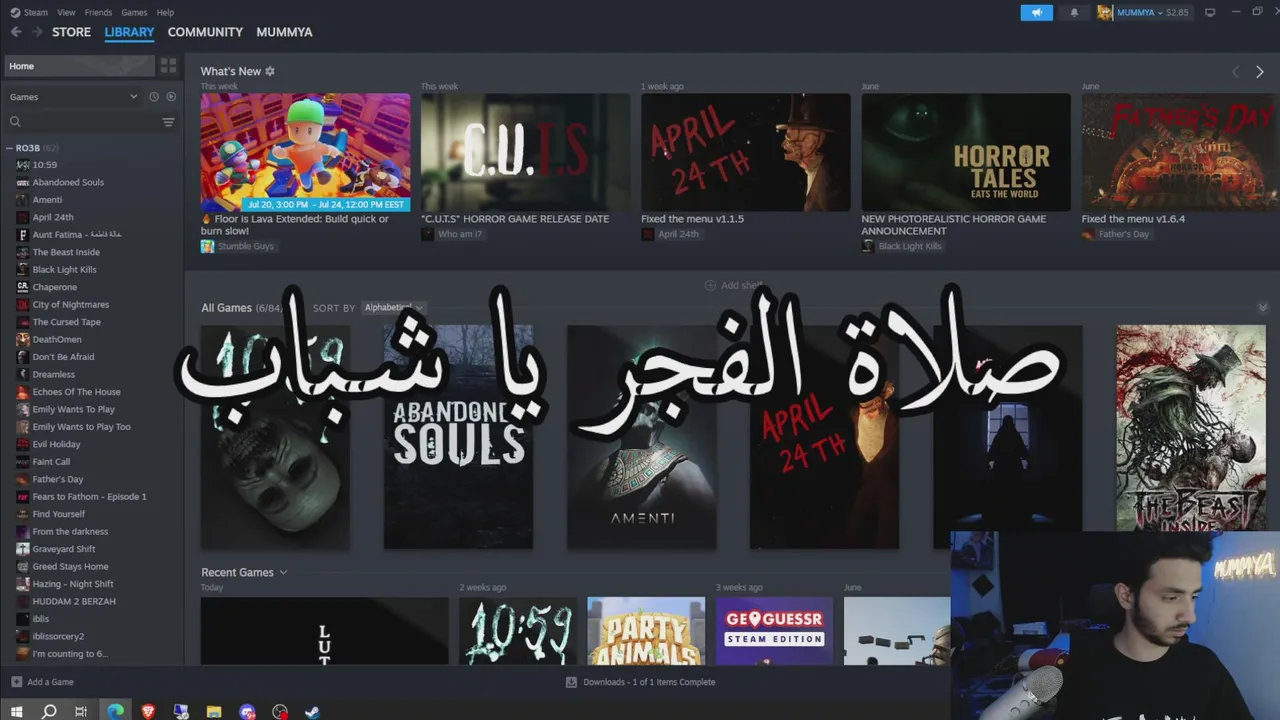Open the Games menu
Image resolution: width=1280 pixels, height=720 pixels.
pos(134,13)
